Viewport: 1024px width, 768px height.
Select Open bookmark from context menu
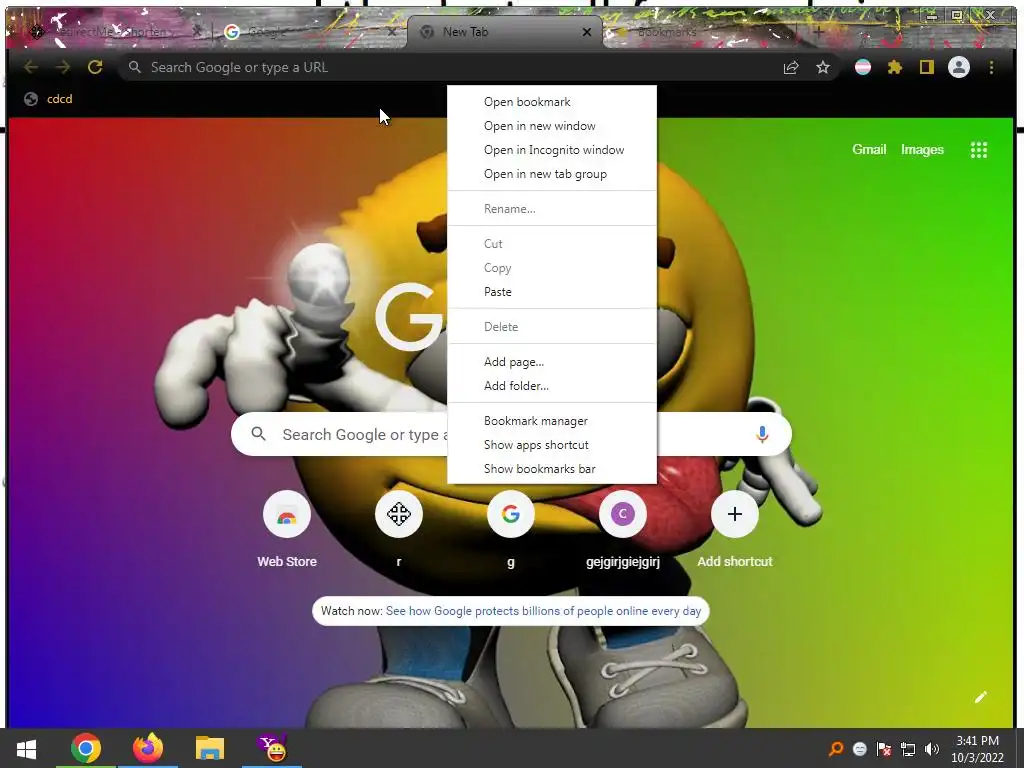click(552, 102)
